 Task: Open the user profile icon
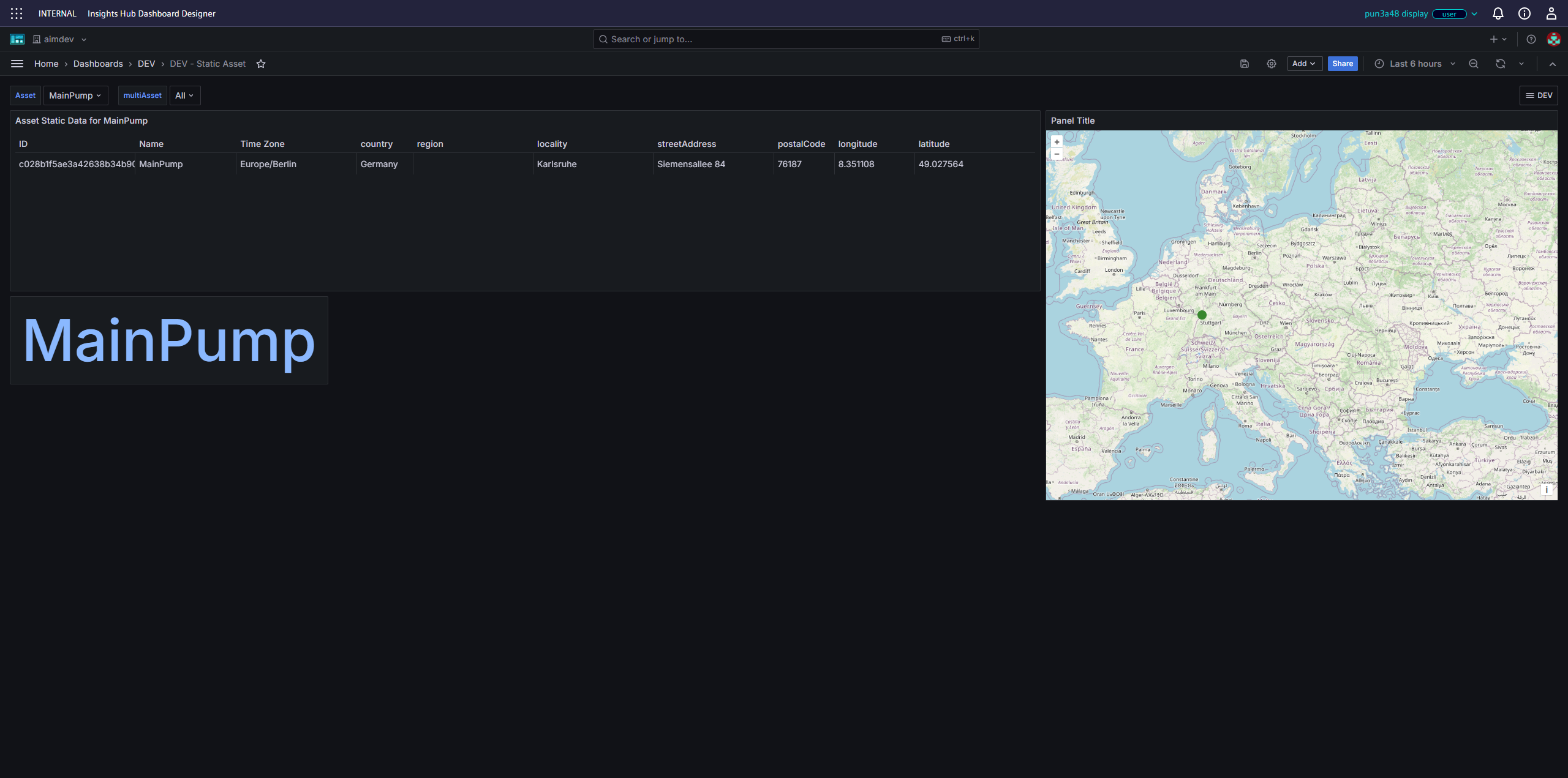click(x=1551, y=13)
